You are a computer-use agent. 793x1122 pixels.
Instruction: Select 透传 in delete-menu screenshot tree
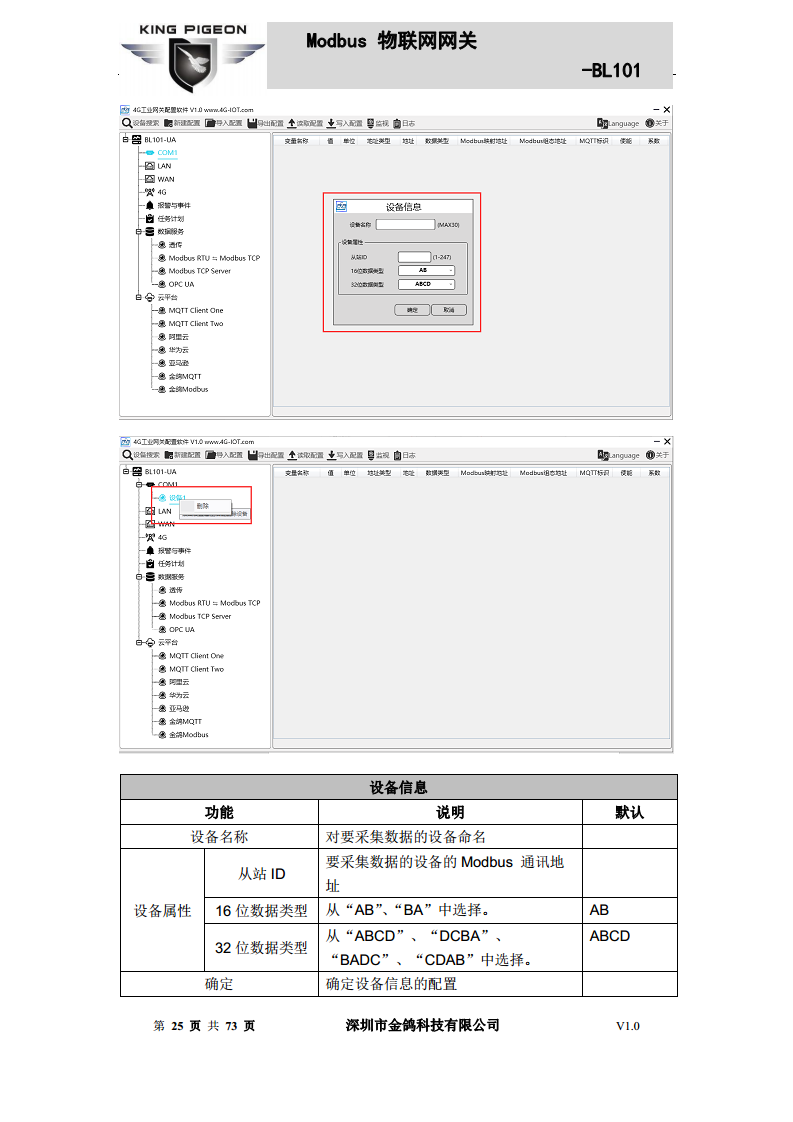point(176,590)
